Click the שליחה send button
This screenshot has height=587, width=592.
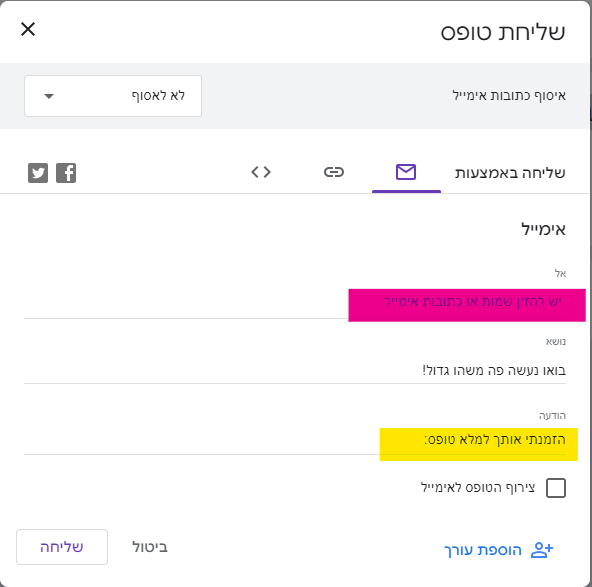click(62, 547)
